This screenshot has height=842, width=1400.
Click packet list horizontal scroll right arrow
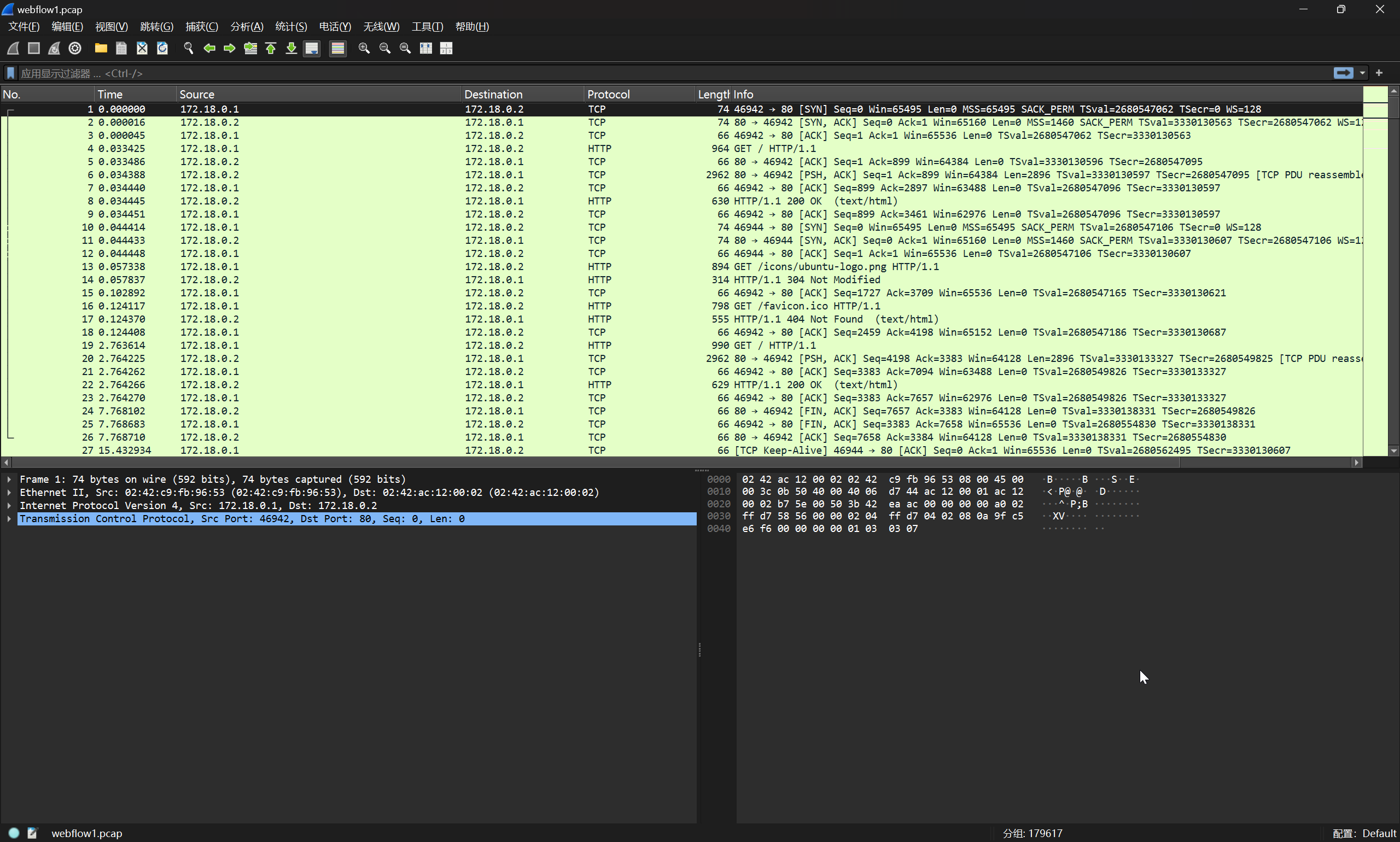point(1356,463)
